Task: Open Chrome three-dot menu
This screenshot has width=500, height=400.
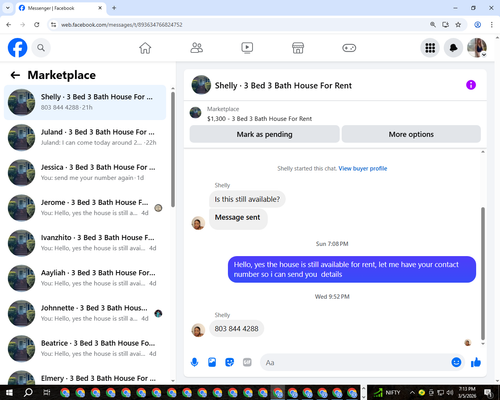Action: tap(491, 25)
